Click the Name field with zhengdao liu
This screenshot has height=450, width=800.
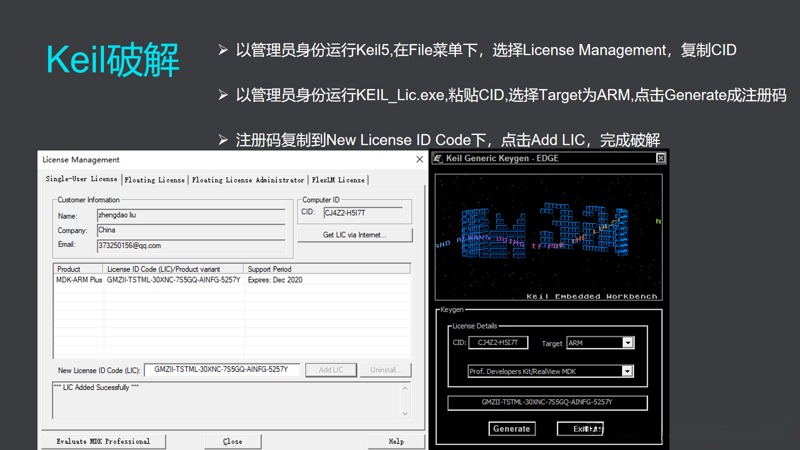[191, 215]
